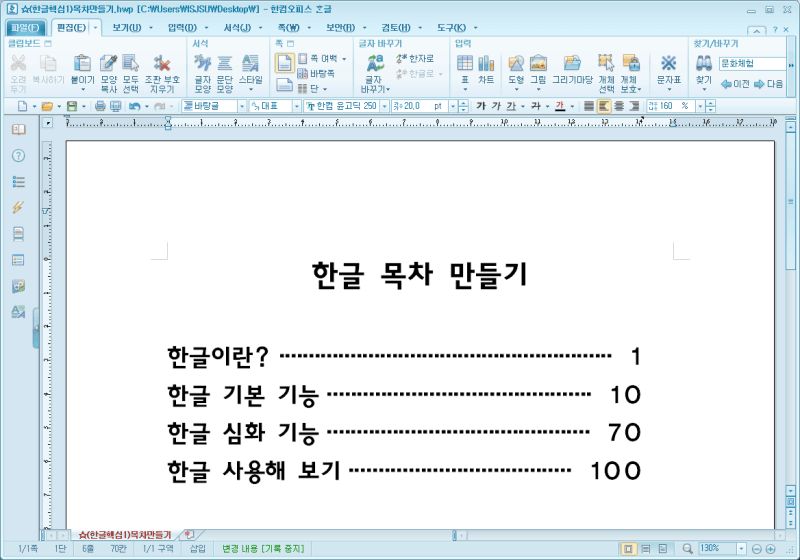
Task: Click the Find (찾기) binoculars icon
Action: click(704, 63)
